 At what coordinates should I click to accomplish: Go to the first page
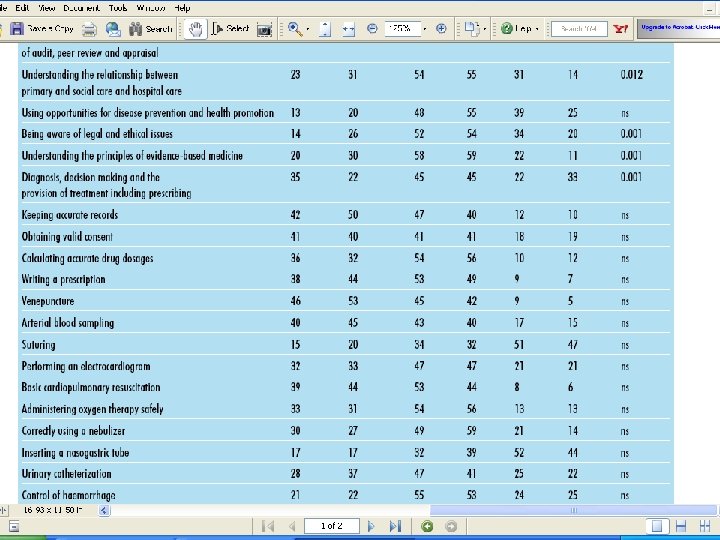pyautogui.click(x=268, y=526)
